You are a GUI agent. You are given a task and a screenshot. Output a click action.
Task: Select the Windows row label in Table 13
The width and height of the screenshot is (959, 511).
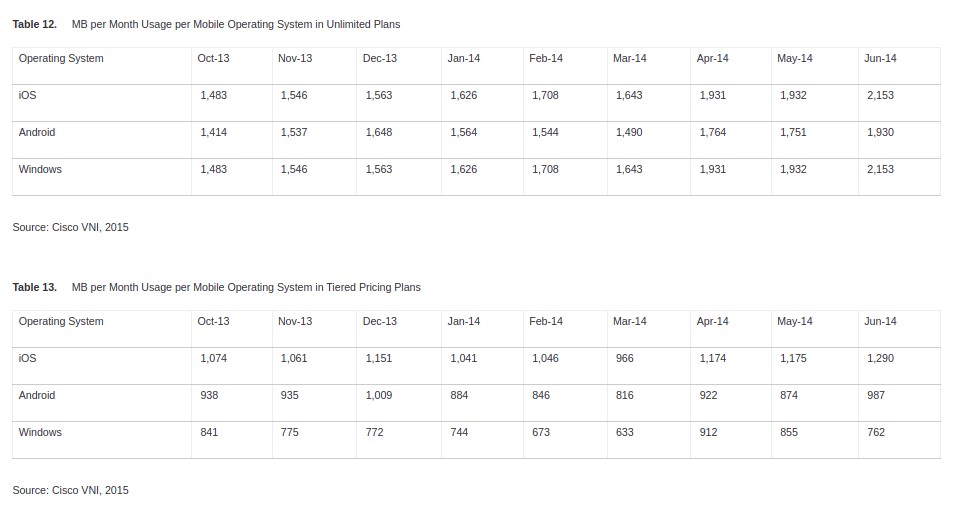[40, 432]
